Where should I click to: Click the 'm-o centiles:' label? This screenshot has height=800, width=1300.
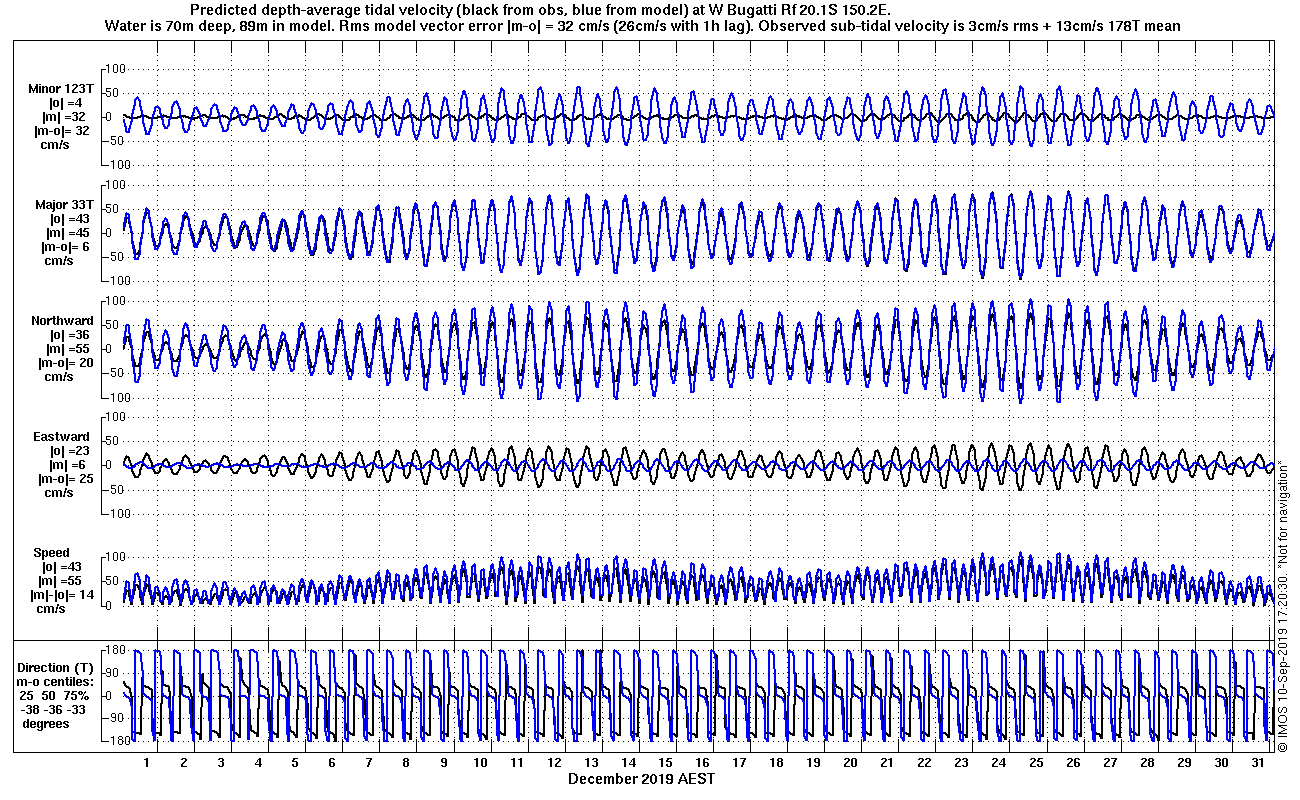[56, 682]
